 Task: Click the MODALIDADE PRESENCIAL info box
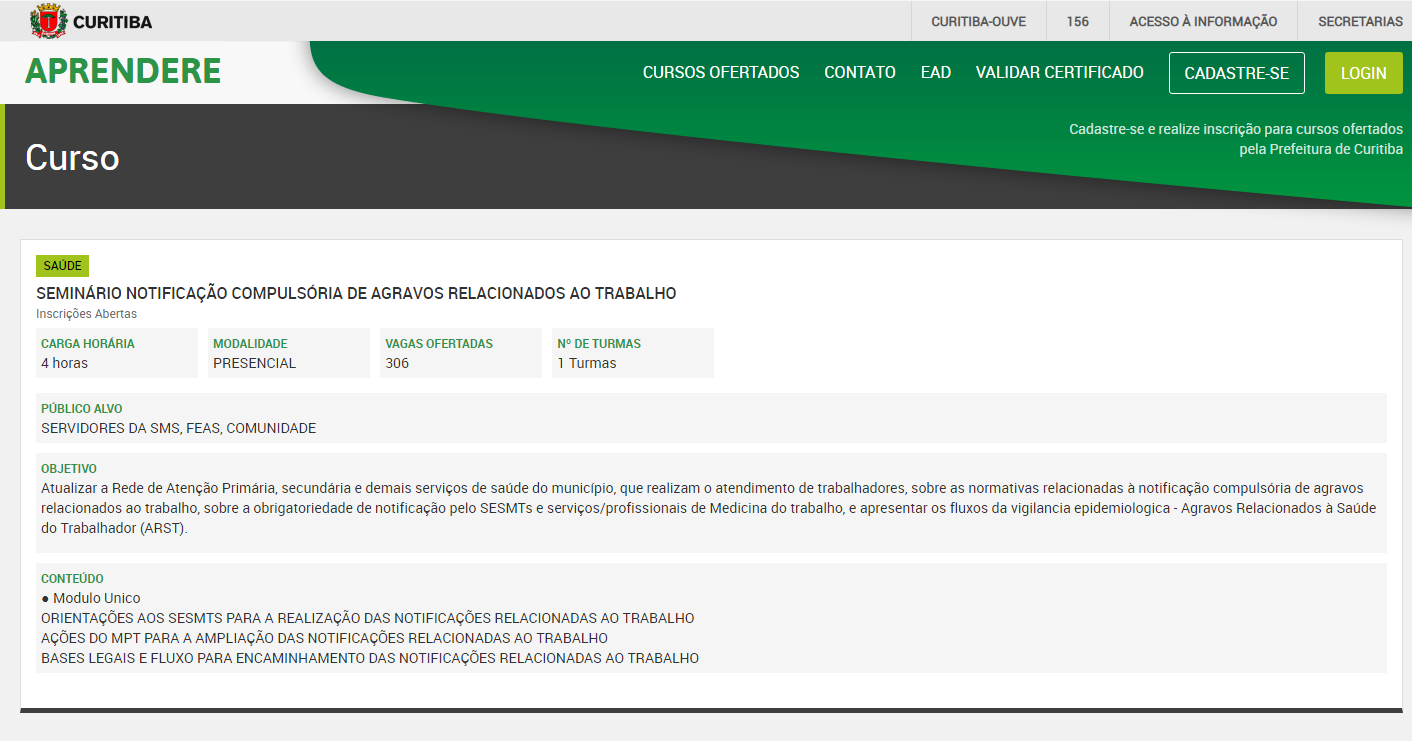288,353
